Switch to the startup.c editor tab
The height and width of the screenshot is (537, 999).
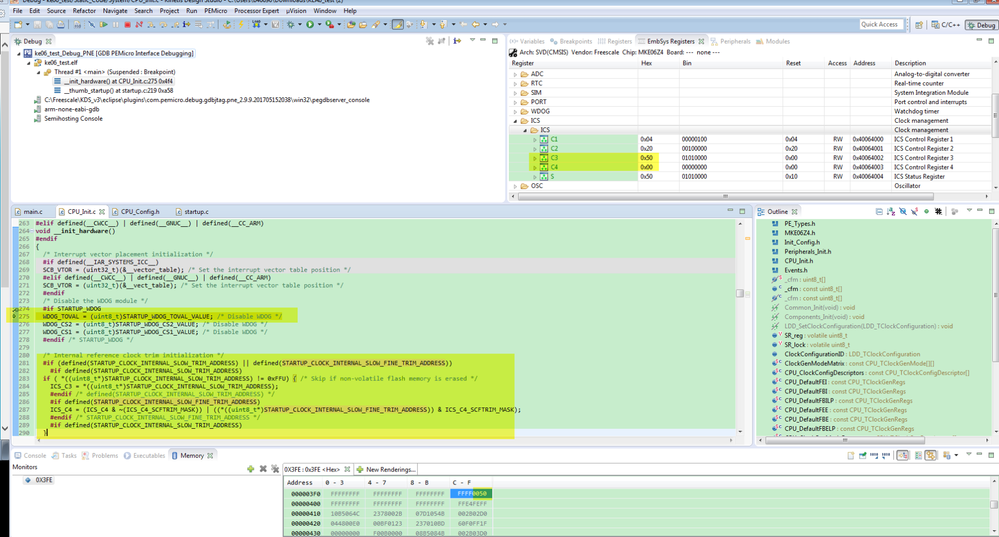(x=195, y=212)
